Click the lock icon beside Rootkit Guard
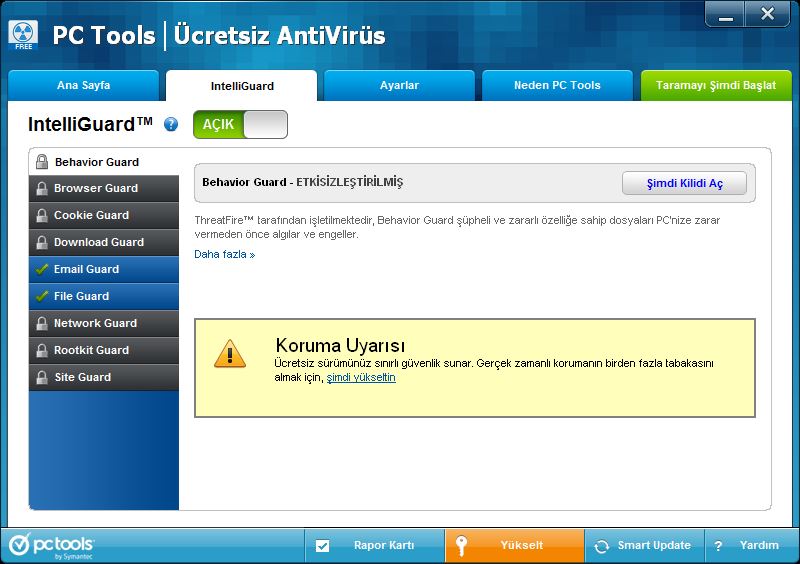The image size is (800, 564). pos(42,350)
